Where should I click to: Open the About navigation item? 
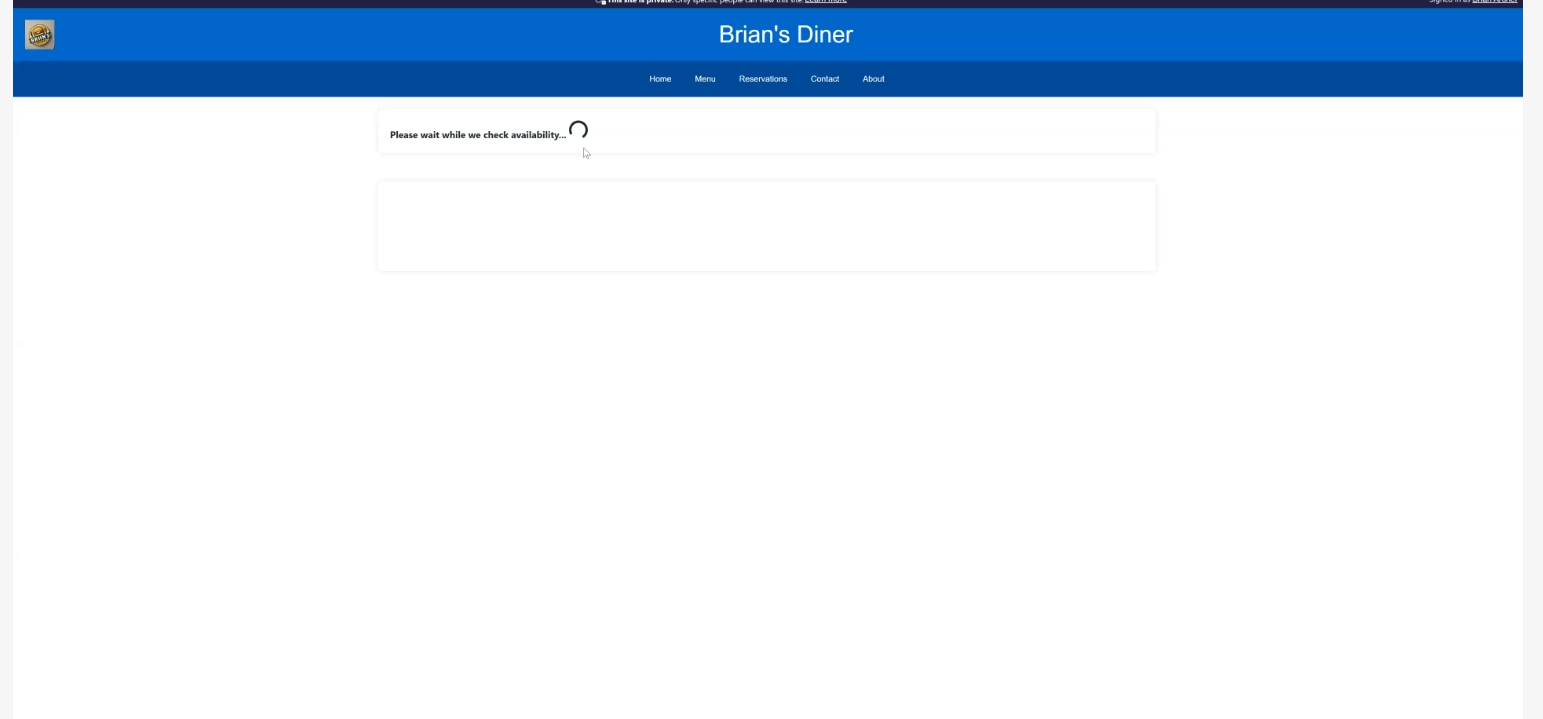[x=874, y=79]
